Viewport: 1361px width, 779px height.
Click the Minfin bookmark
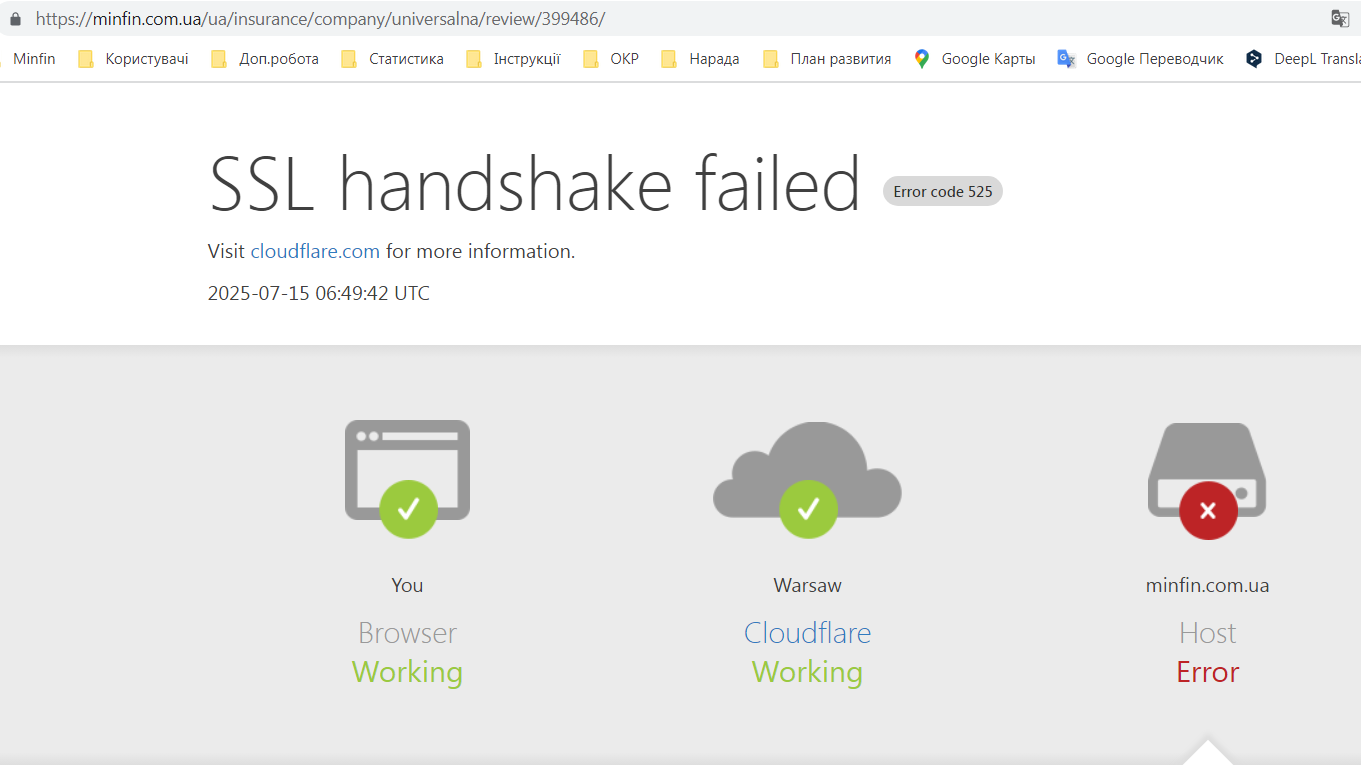pos(30,59)
